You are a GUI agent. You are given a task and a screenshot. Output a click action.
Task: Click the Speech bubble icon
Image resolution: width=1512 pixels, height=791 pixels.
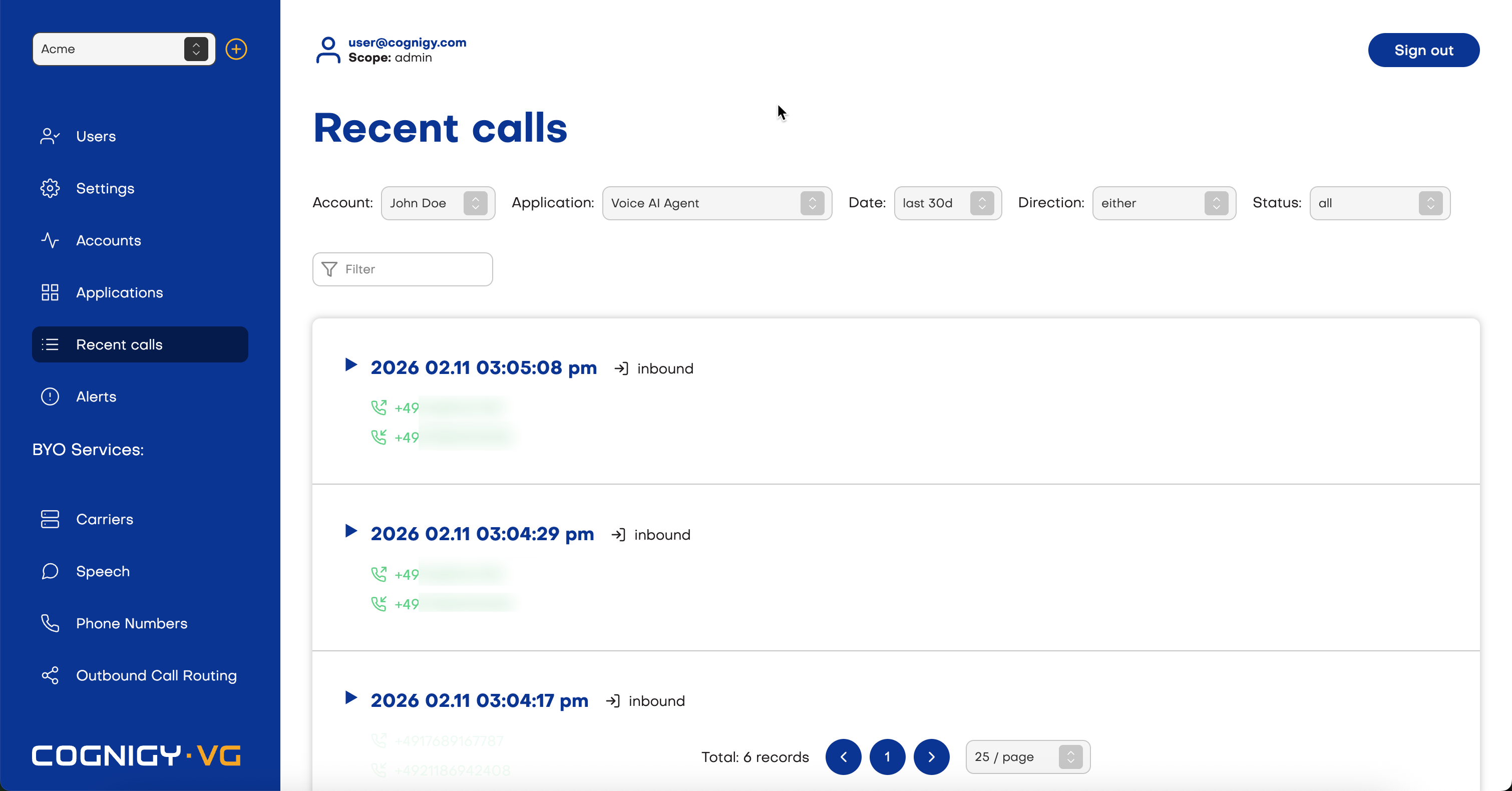pos(50,572)
